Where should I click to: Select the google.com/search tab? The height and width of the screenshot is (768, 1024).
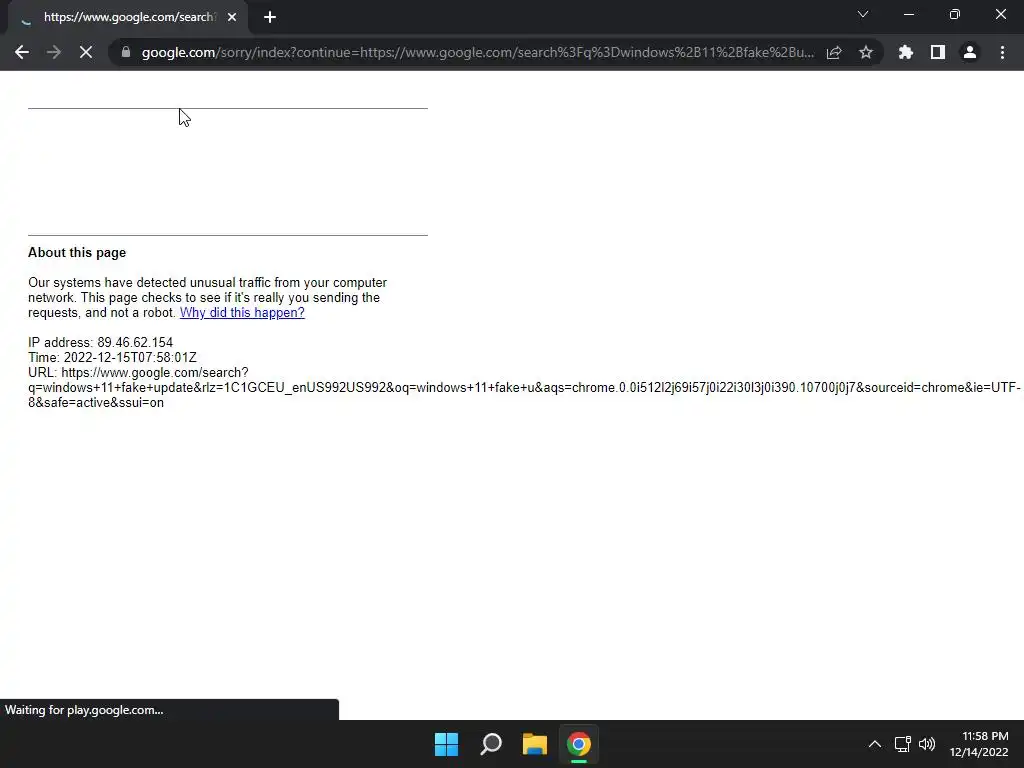(x=129, y=17)
